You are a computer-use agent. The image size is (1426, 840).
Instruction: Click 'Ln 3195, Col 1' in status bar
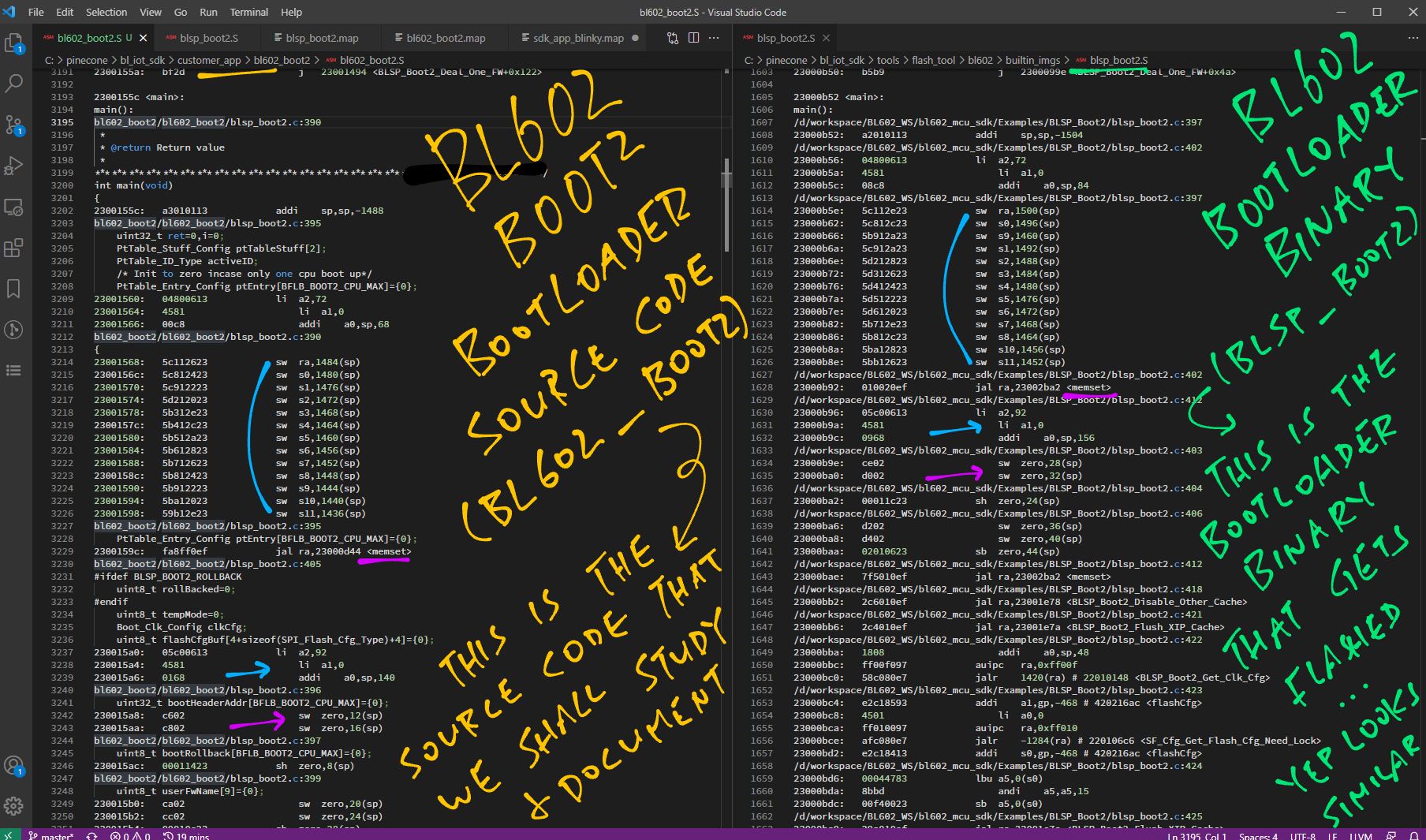pyautogui.click(x=1197, y=836)
